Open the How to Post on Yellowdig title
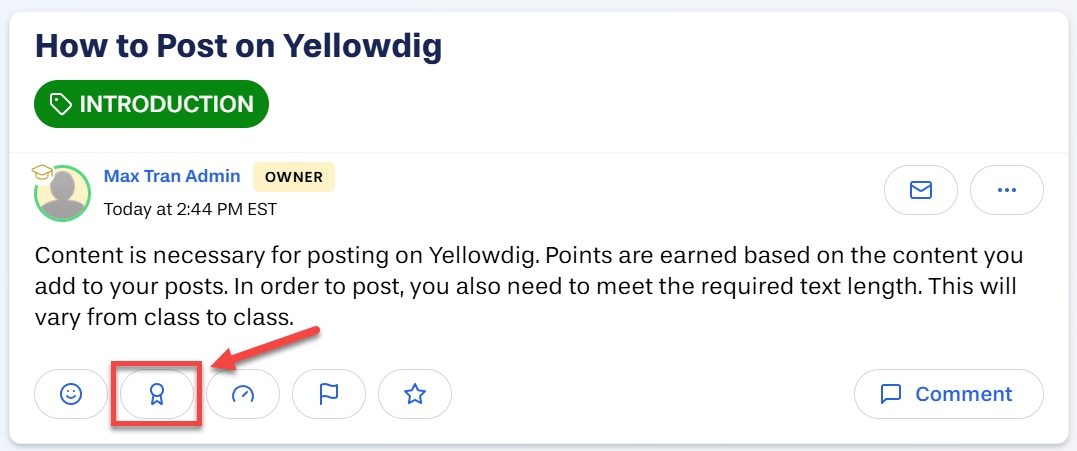The height and width of the screenshot is (451, 1077). (238, 47)
